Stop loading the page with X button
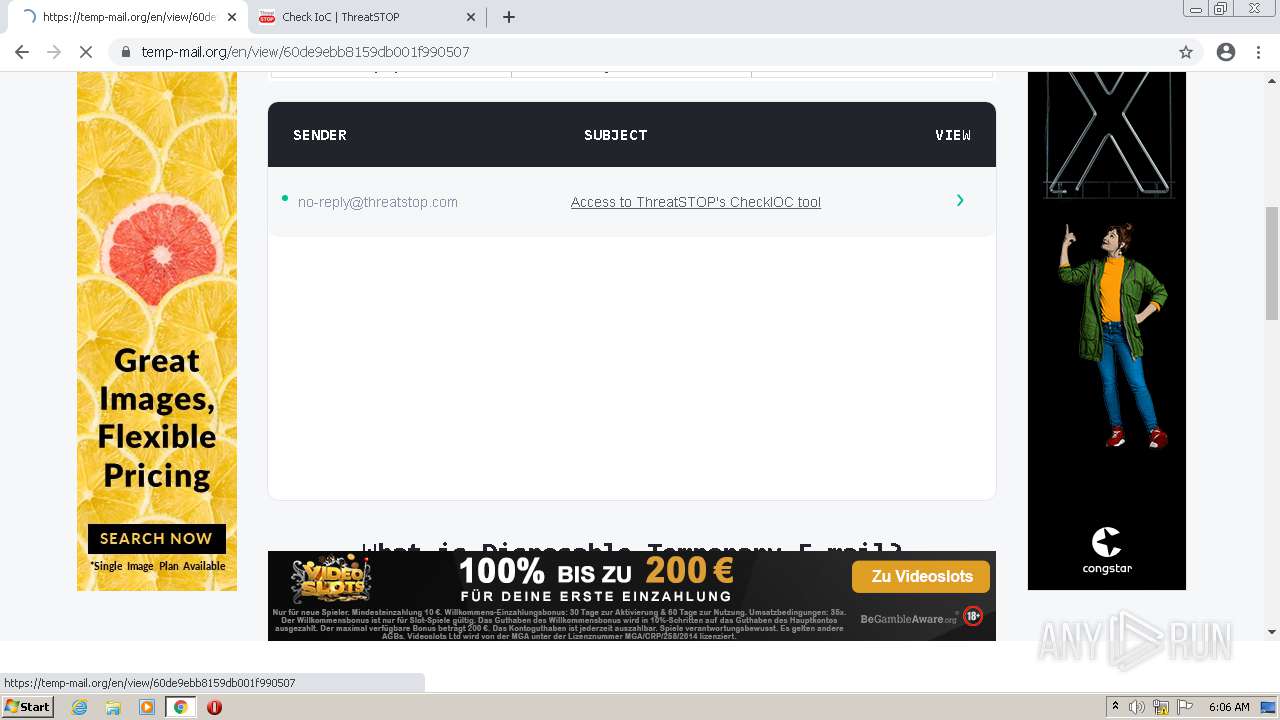The width and height of the screenshot is (1280, 720). 86,52
